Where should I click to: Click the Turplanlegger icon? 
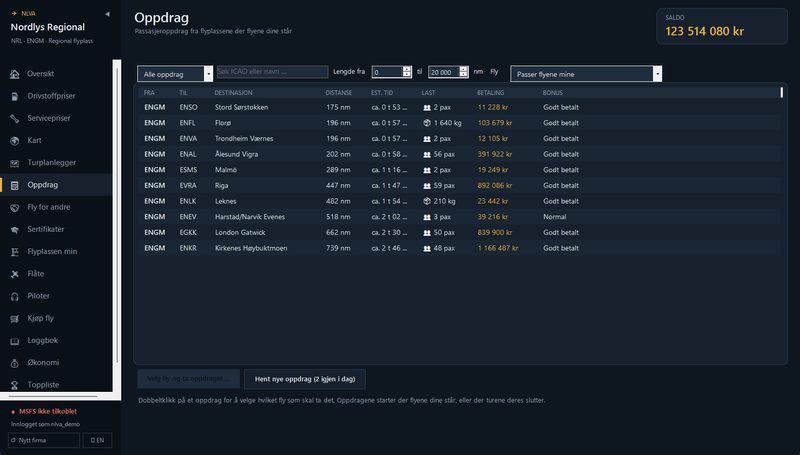[x=15, y=163]
